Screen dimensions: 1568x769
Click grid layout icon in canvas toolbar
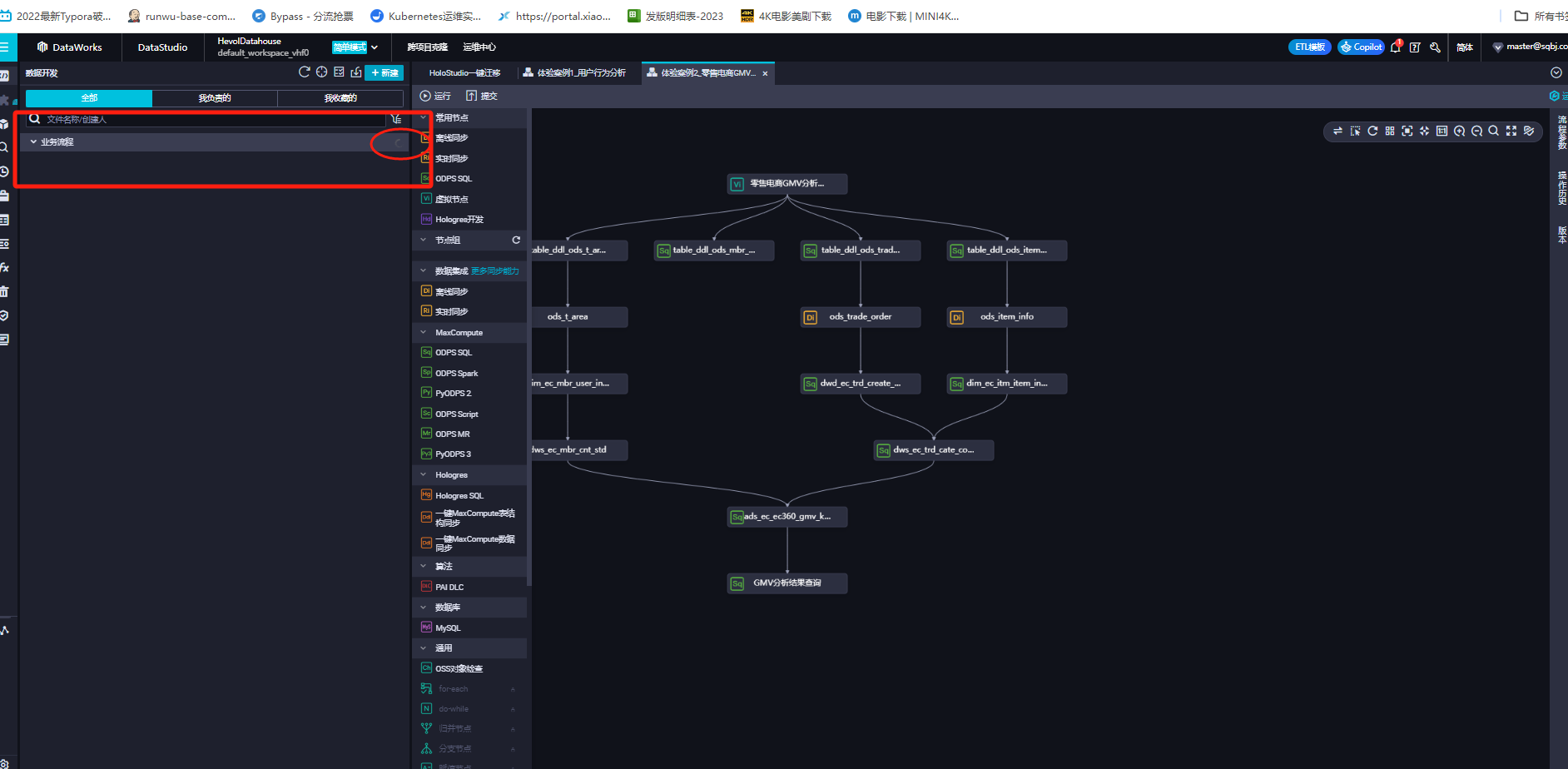coord(1390,131)
